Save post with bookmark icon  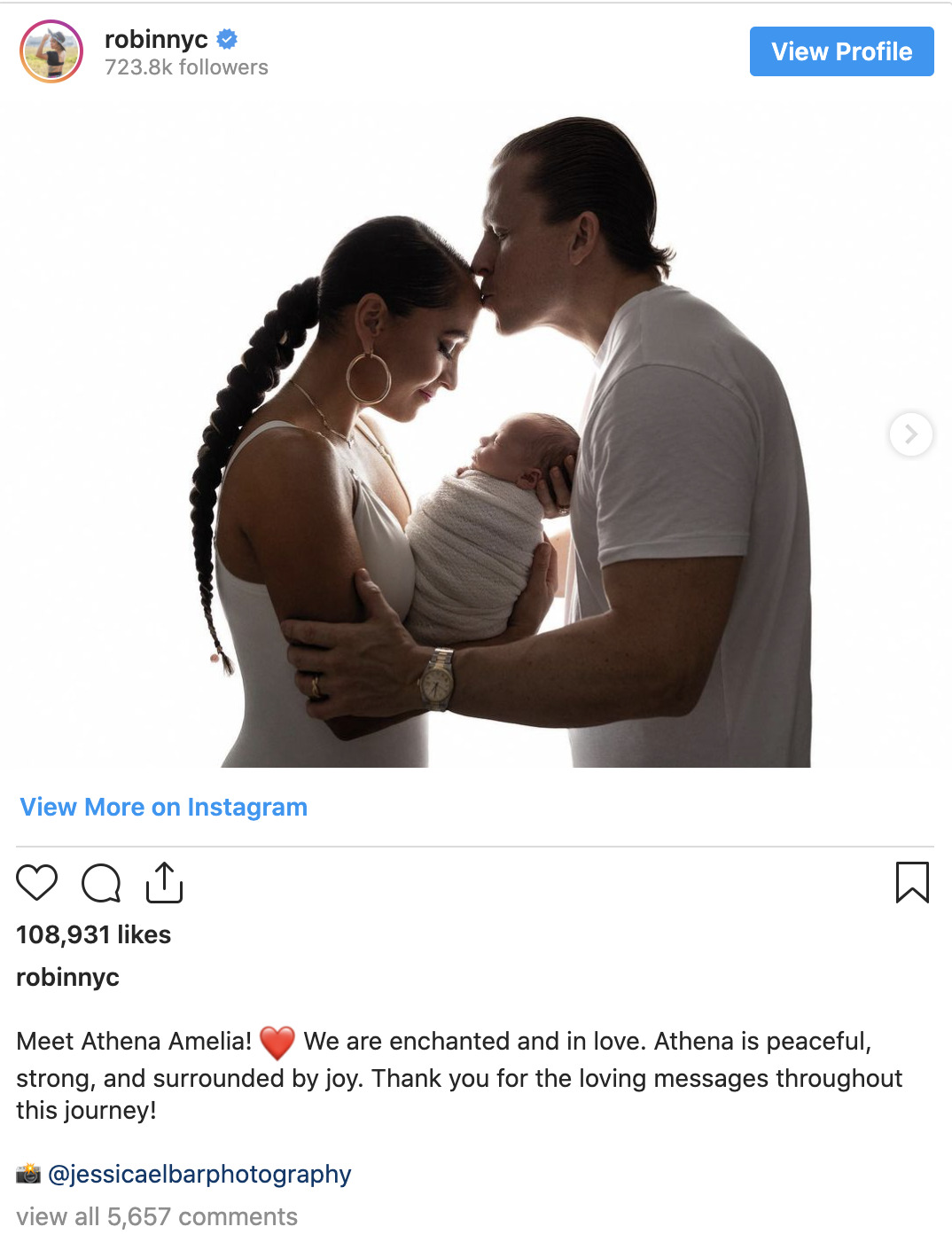coord(912,882)
